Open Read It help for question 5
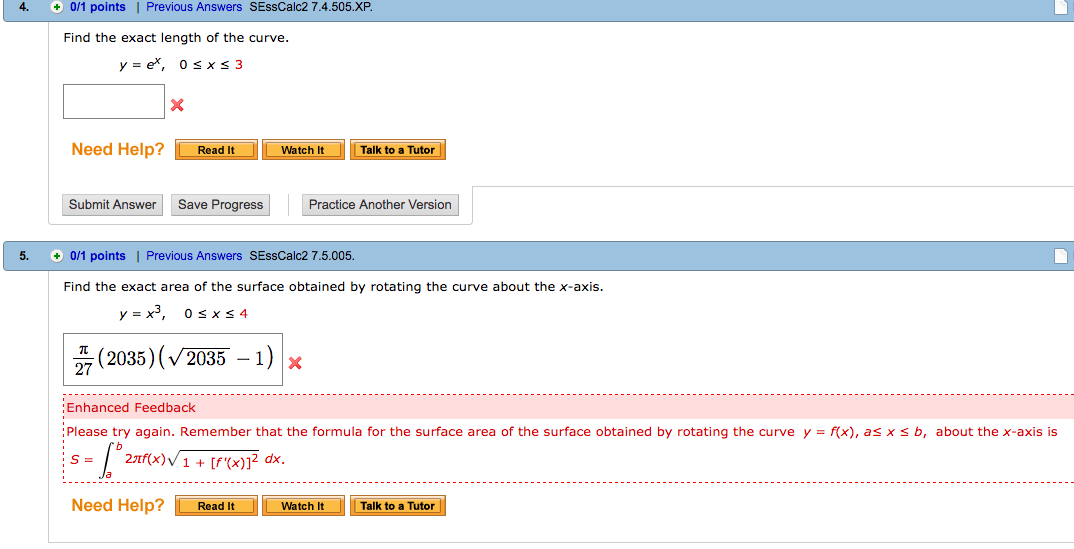 coord(216,506)
